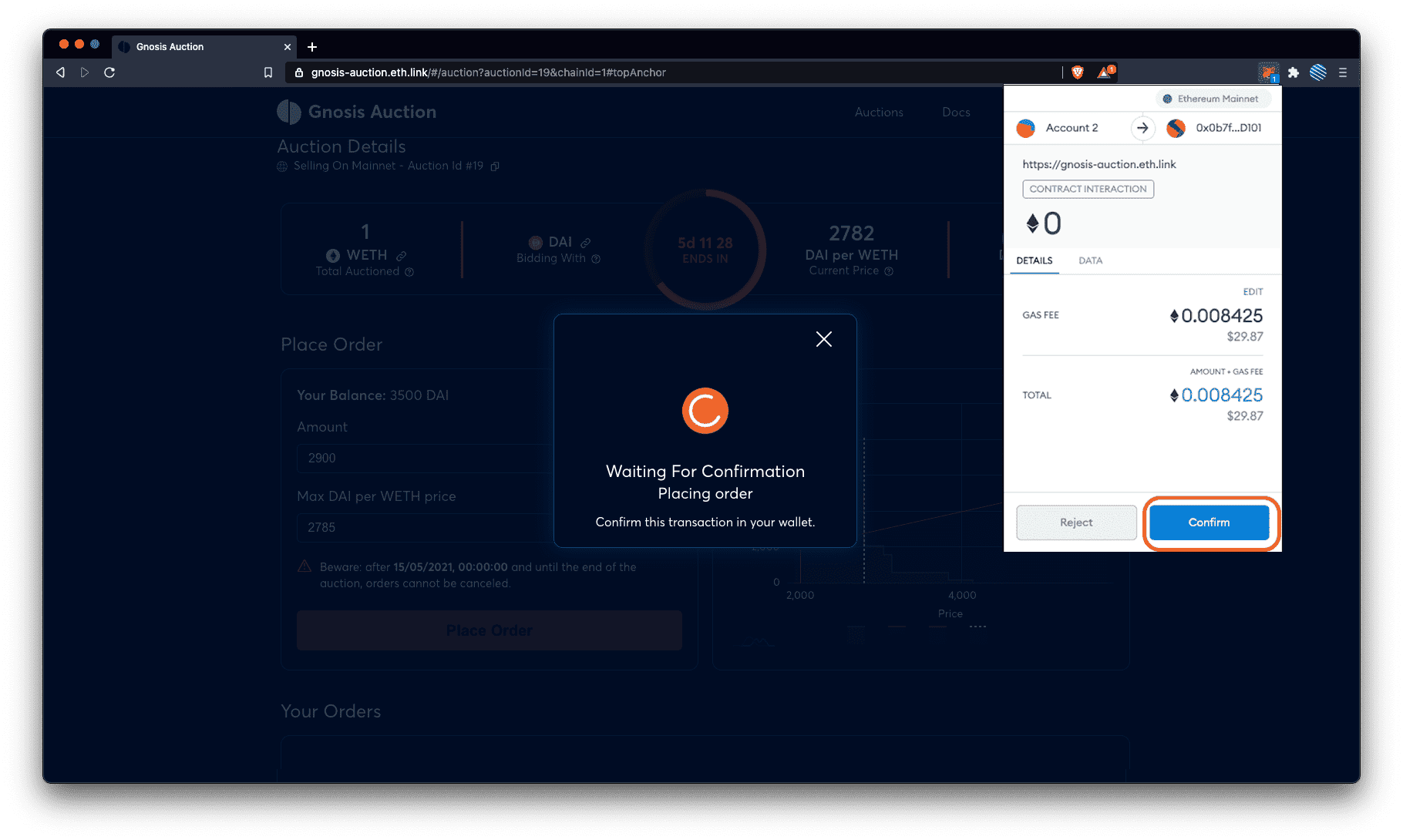Image resolution: width=1403 pixels, height=840 pixels.
Task: Open a new browser tab
Action: 312,47
